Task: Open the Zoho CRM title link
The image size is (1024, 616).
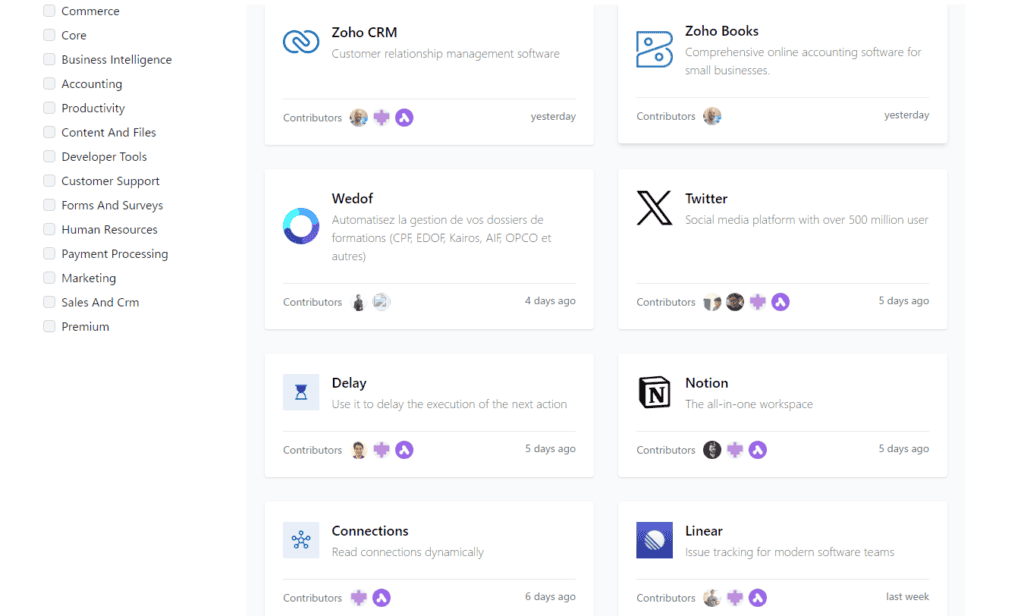Action: (x=364, y=32)
